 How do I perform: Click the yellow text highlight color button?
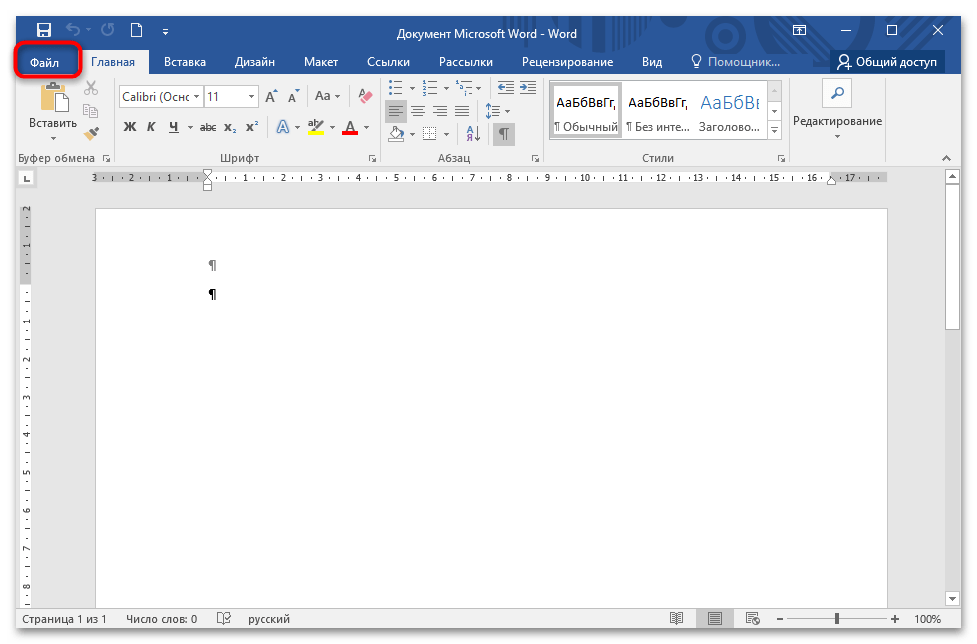(317, 127)
